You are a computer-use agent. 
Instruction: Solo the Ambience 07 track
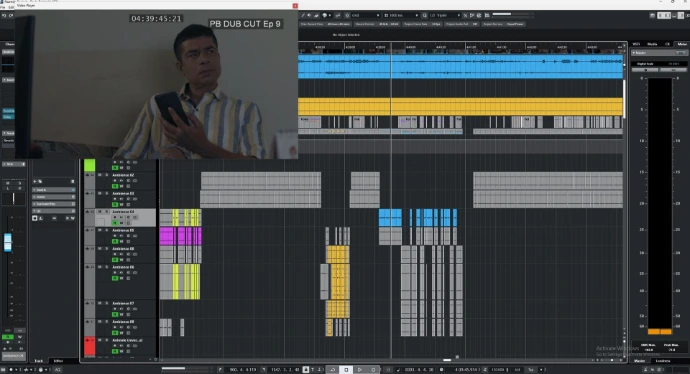coord(106,304)
